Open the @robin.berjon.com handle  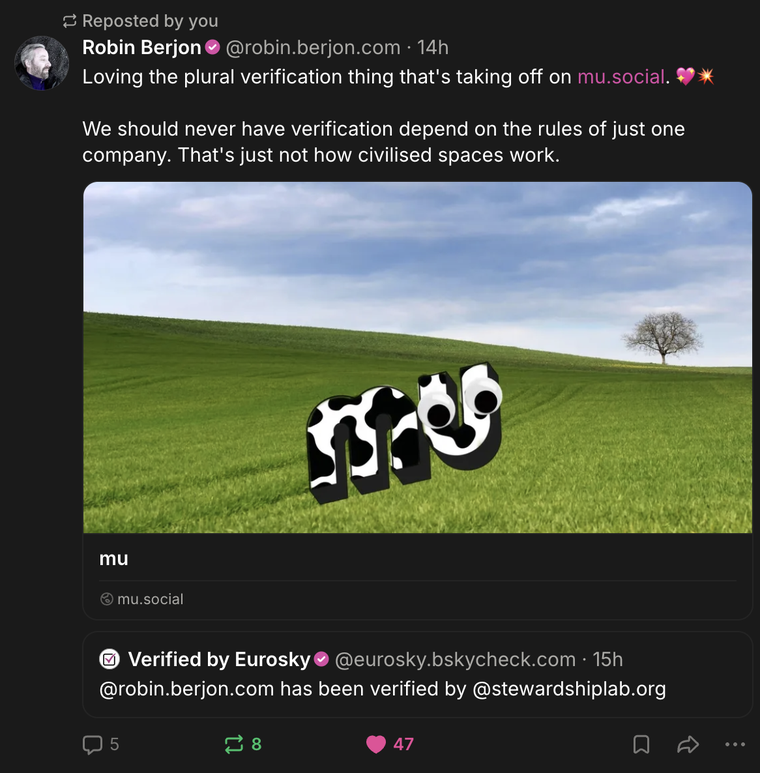point(313,48)
